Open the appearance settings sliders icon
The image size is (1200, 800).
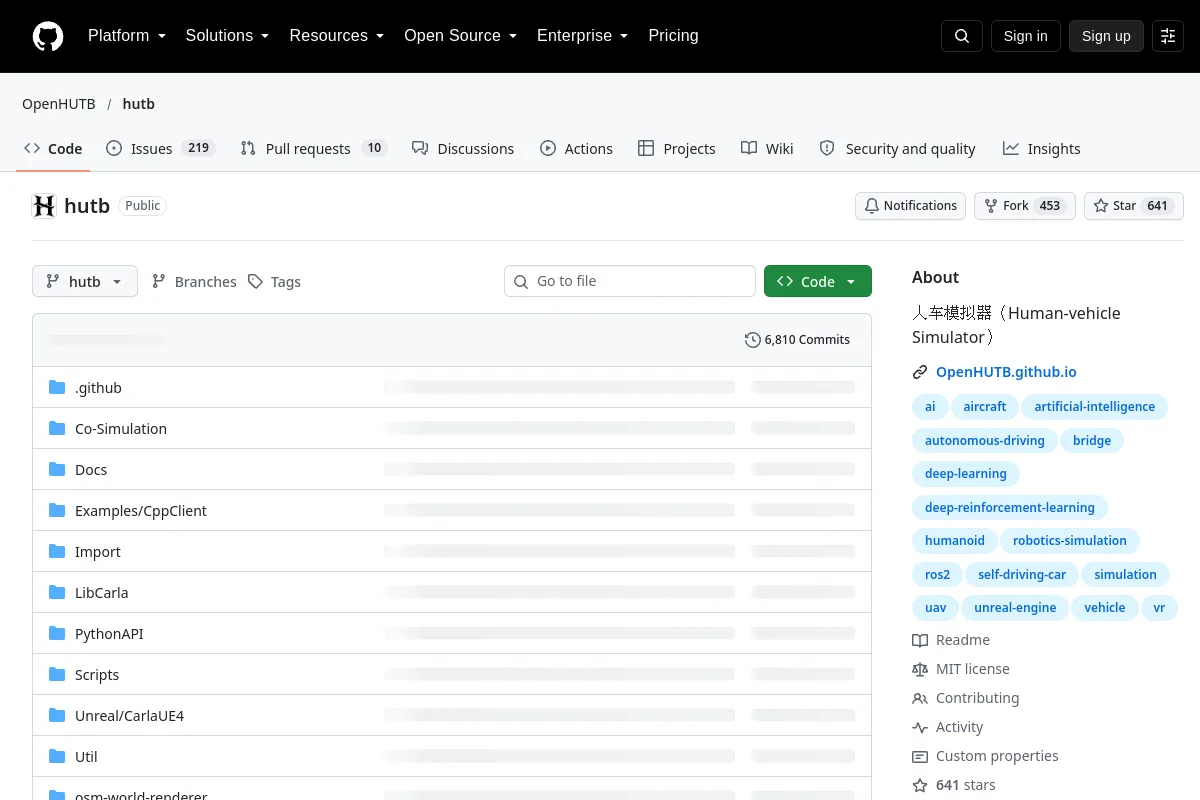[1168, 36]
